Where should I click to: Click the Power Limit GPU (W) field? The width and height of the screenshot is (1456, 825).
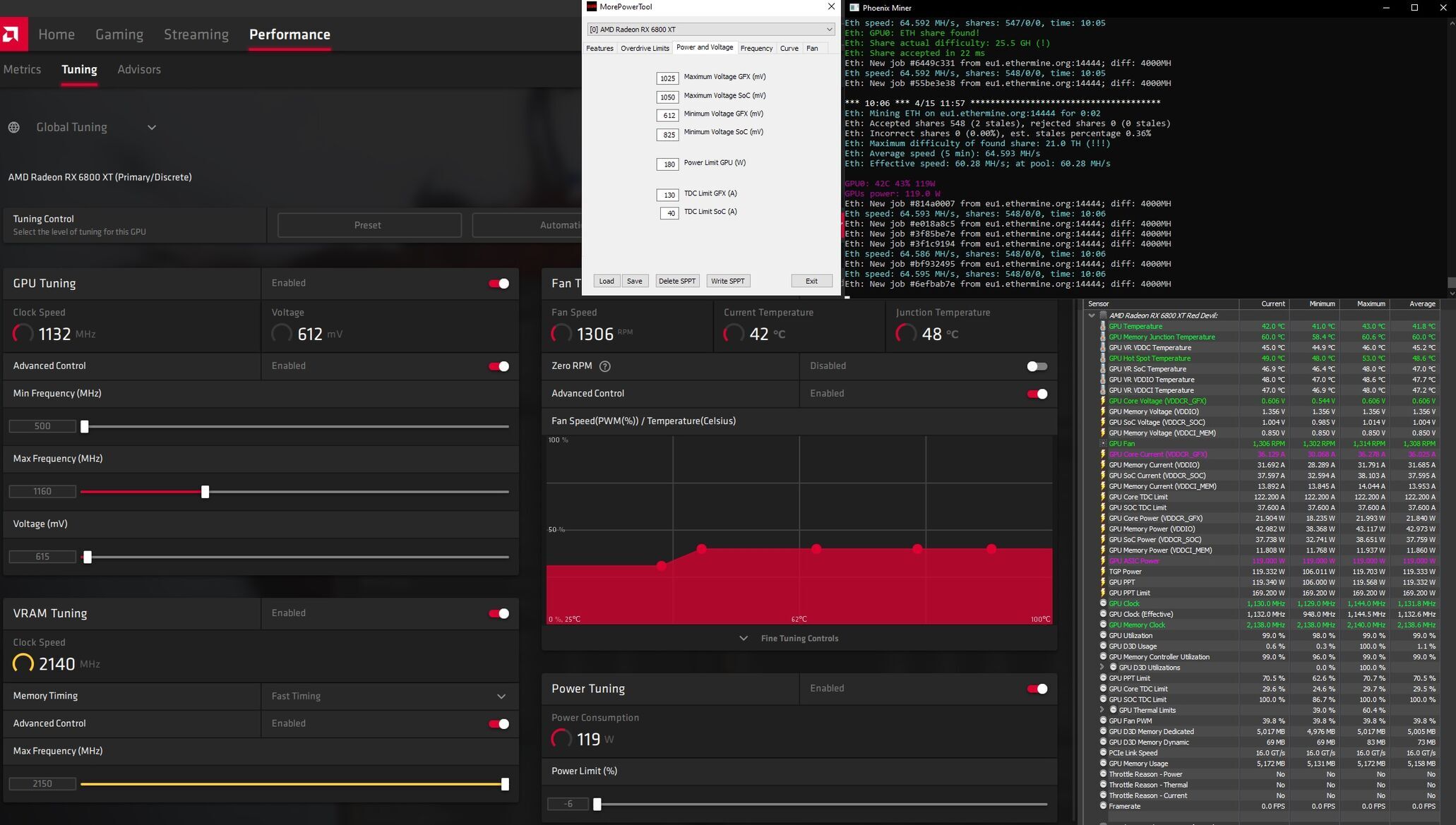667,164
